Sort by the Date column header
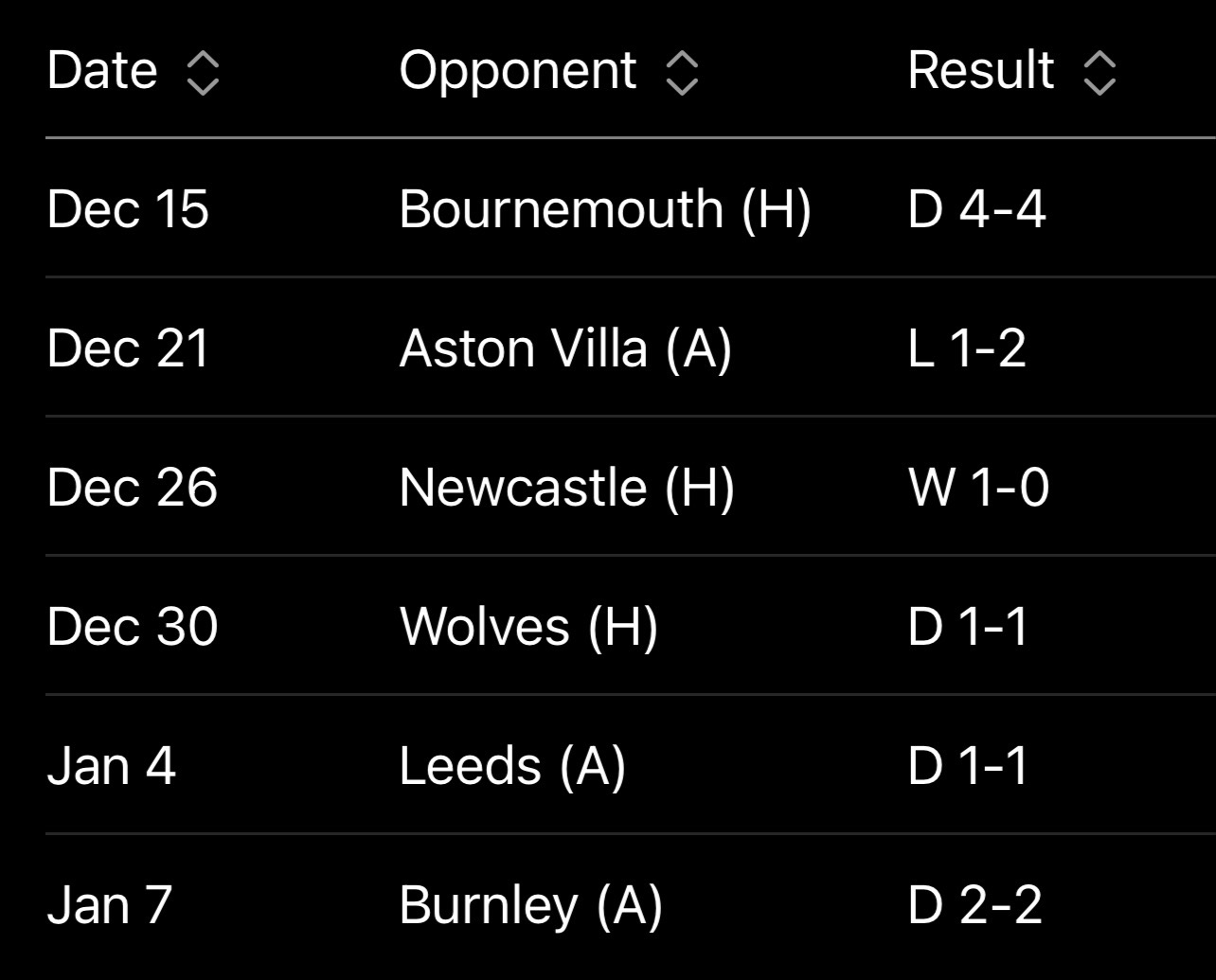Viewport: 1216px width, 980px height. coord(102,71)
